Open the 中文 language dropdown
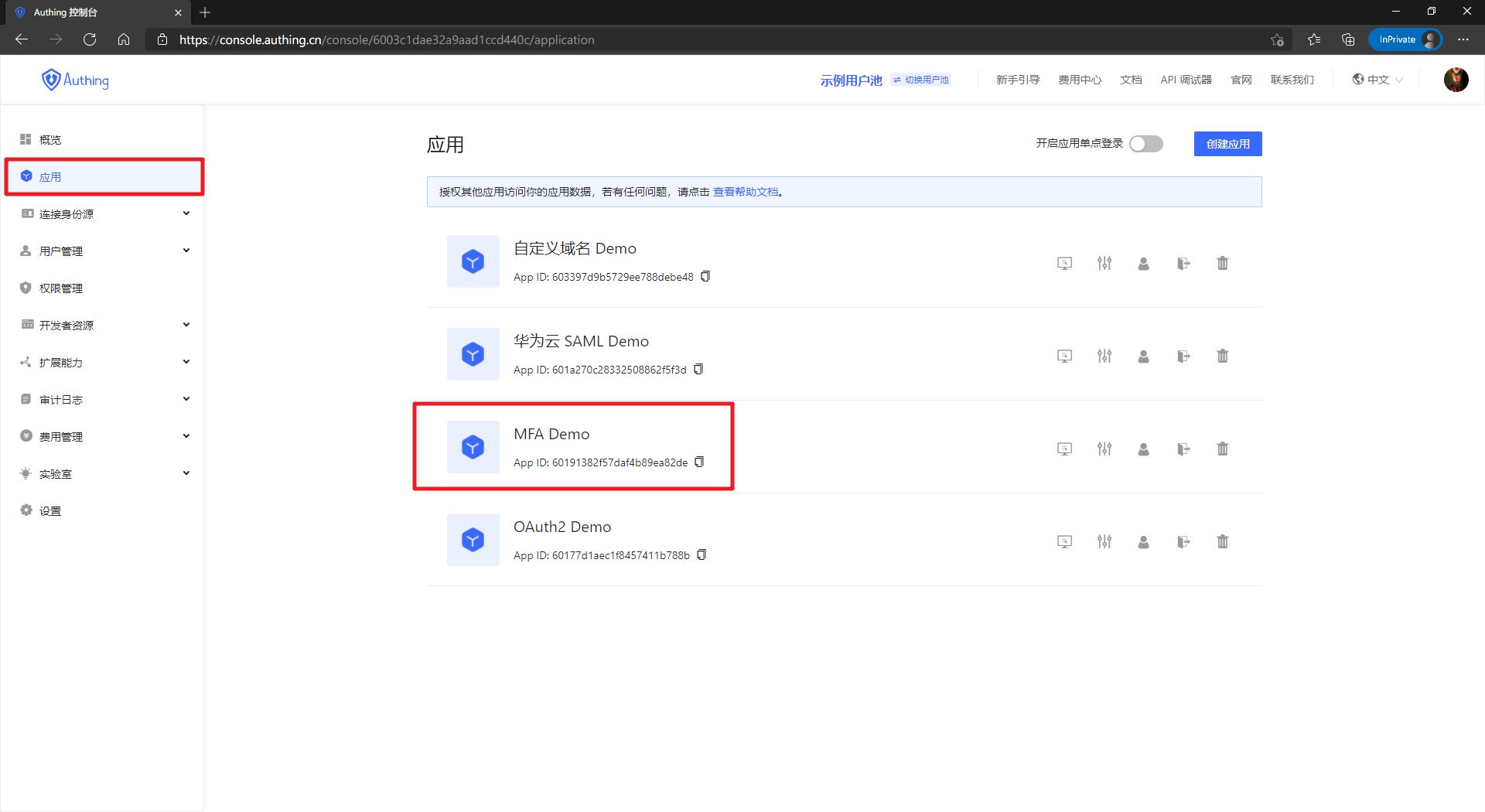Screen dimensions: 1485x812 [x=1377, y=80]
